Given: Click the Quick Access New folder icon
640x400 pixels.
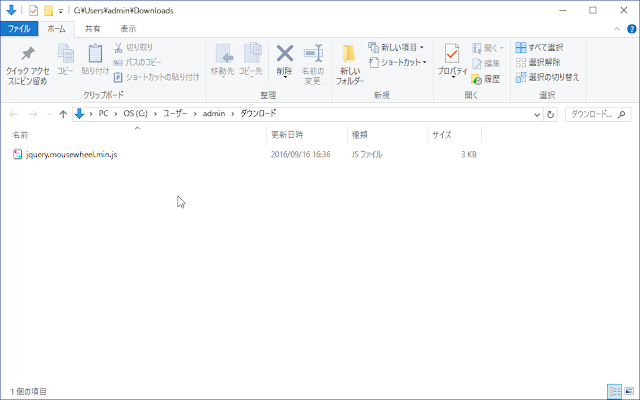Looking at the screenshot, I should [49, 11].
